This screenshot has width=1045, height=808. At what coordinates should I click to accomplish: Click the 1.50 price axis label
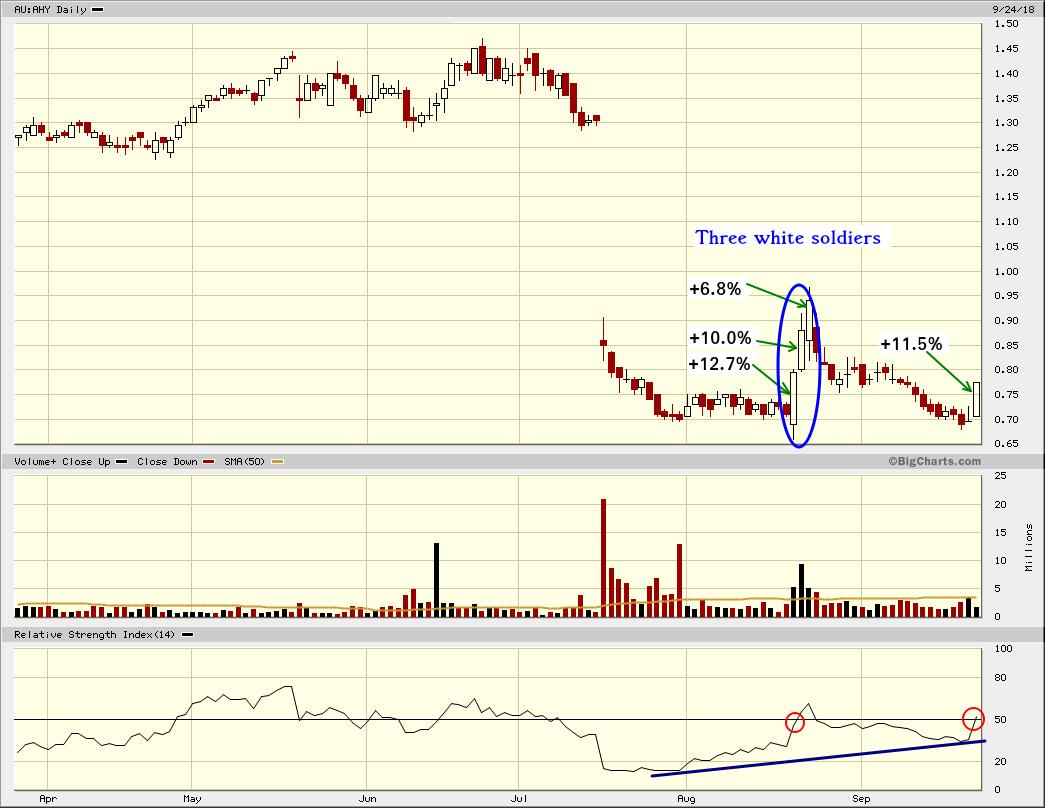click(1006, 24)
